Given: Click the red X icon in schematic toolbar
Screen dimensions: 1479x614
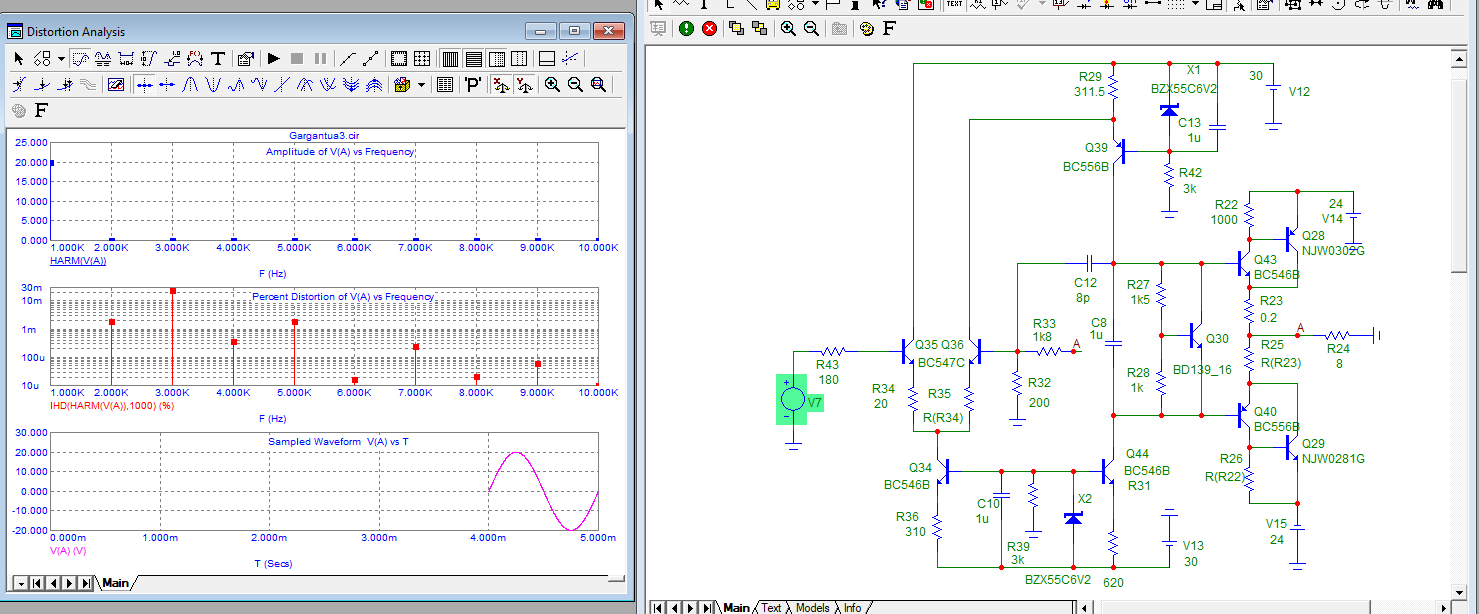Looking at the screenshot, I should (709, 28).
